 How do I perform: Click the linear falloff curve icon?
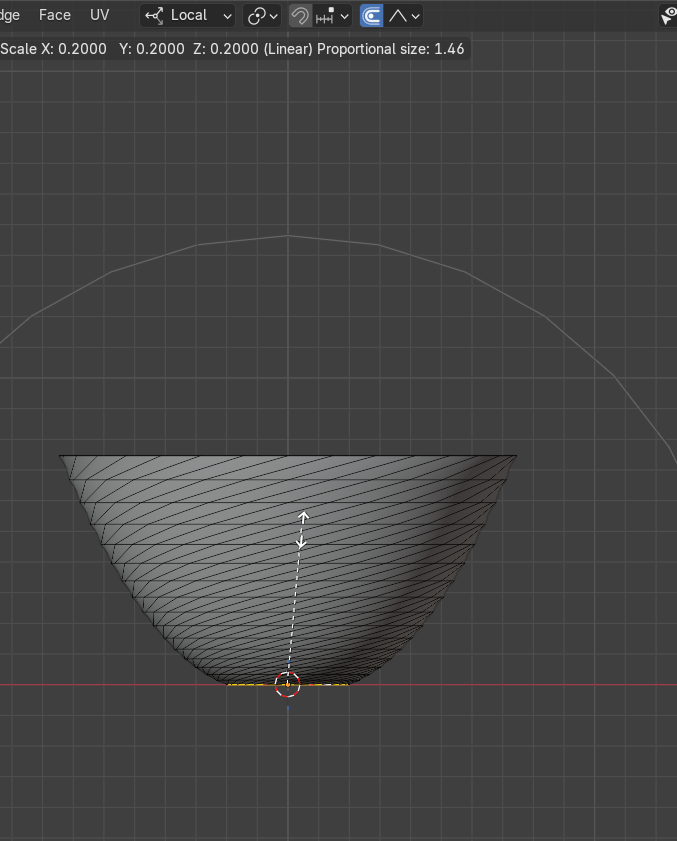pos(398,16)
